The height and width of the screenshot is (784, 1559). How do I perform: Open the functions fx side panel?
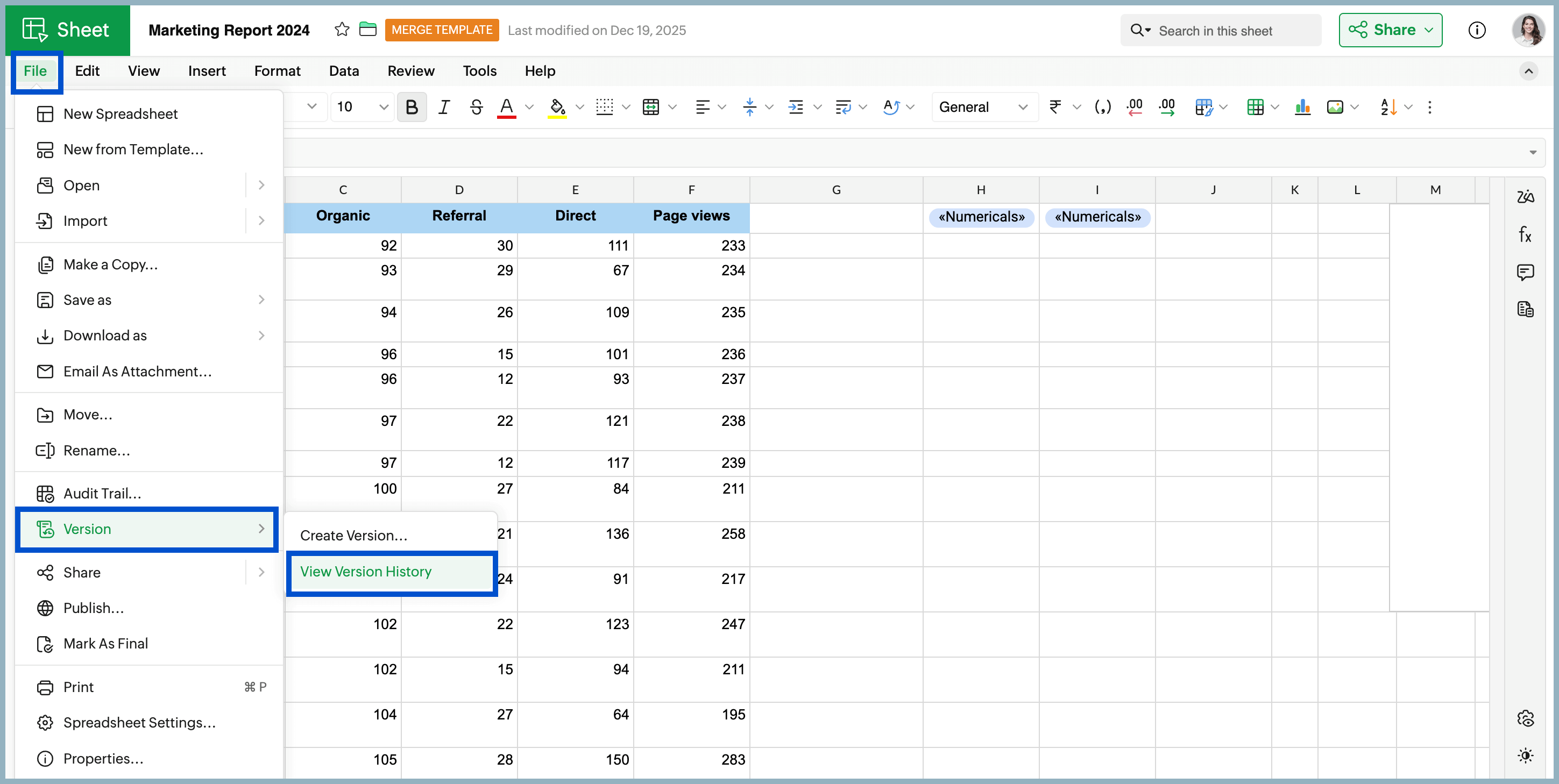(x=1525, y=234)
